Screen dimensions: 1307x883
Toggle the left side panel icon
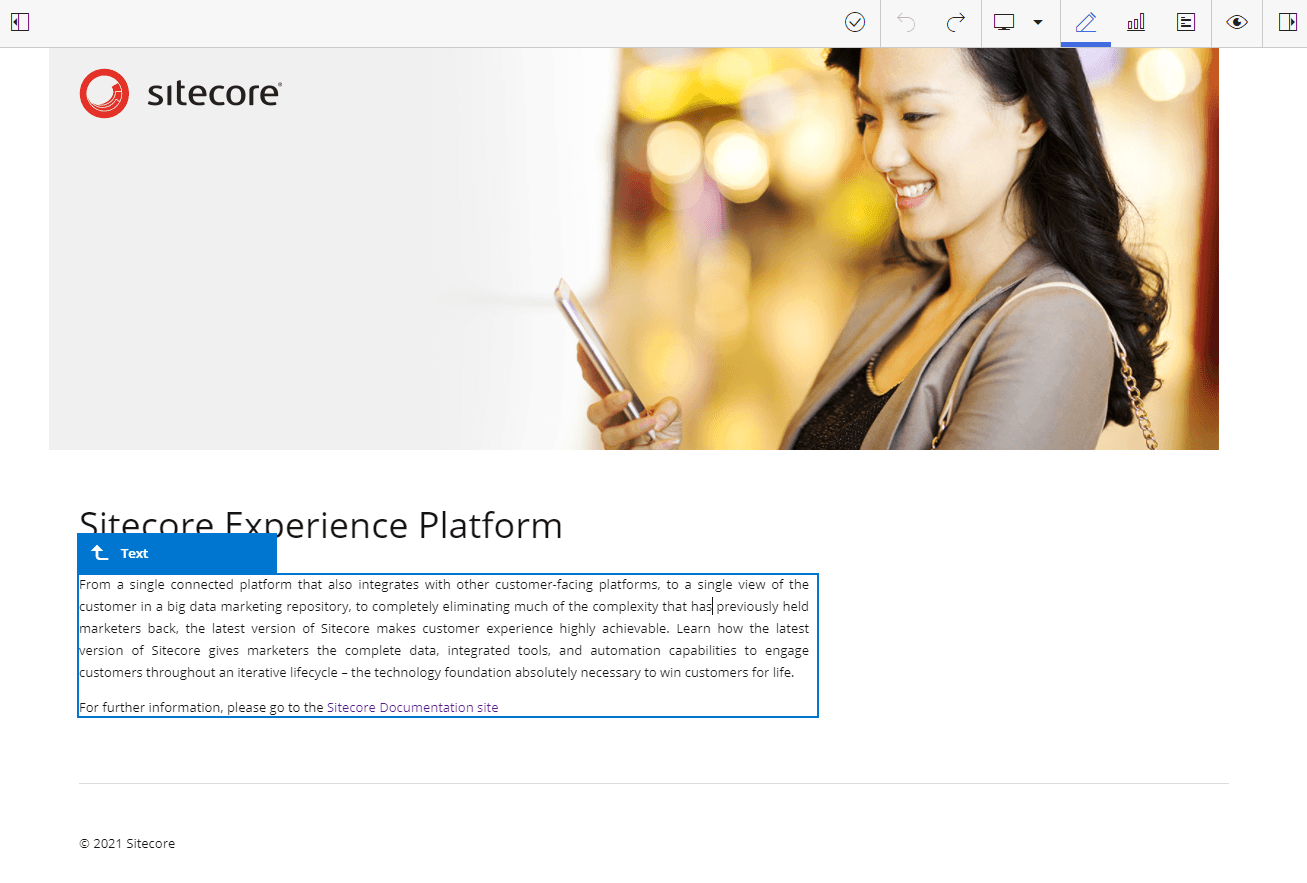click(x=20, y=22)
